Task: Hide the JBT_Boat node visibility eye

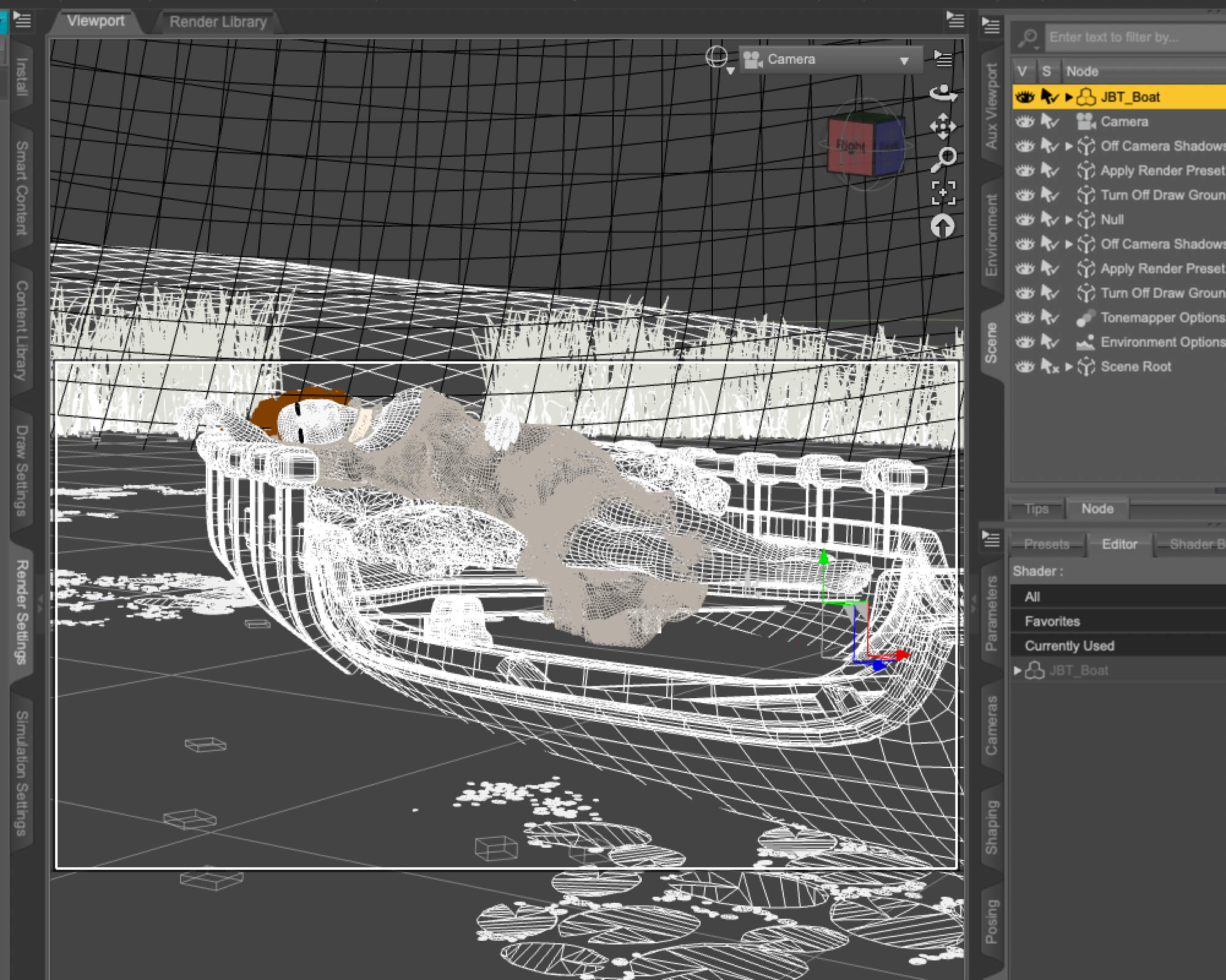Action: pyautogui.click(x=1025, y=97)
